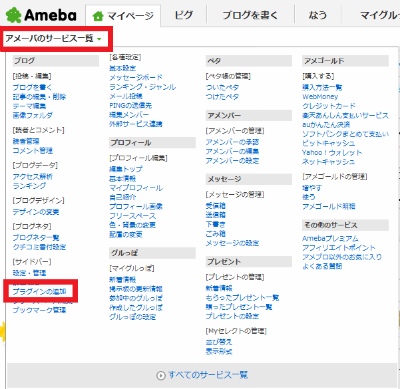Open ランキング・ジャンル link
Viewport: 400px width, 389px height.
point(143,87)
